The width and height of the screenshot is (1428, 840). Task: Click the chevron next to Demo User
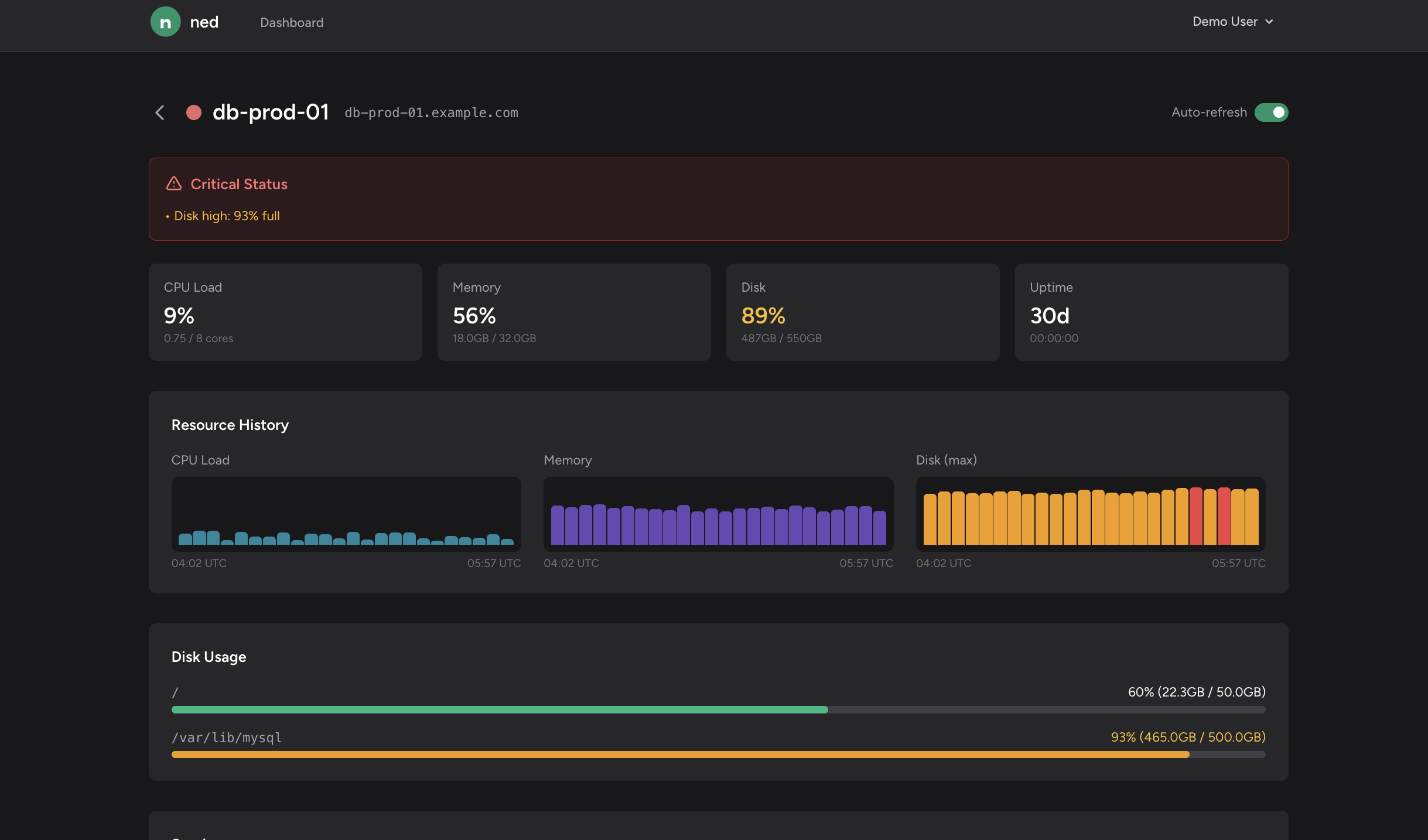coord(1269,22)
